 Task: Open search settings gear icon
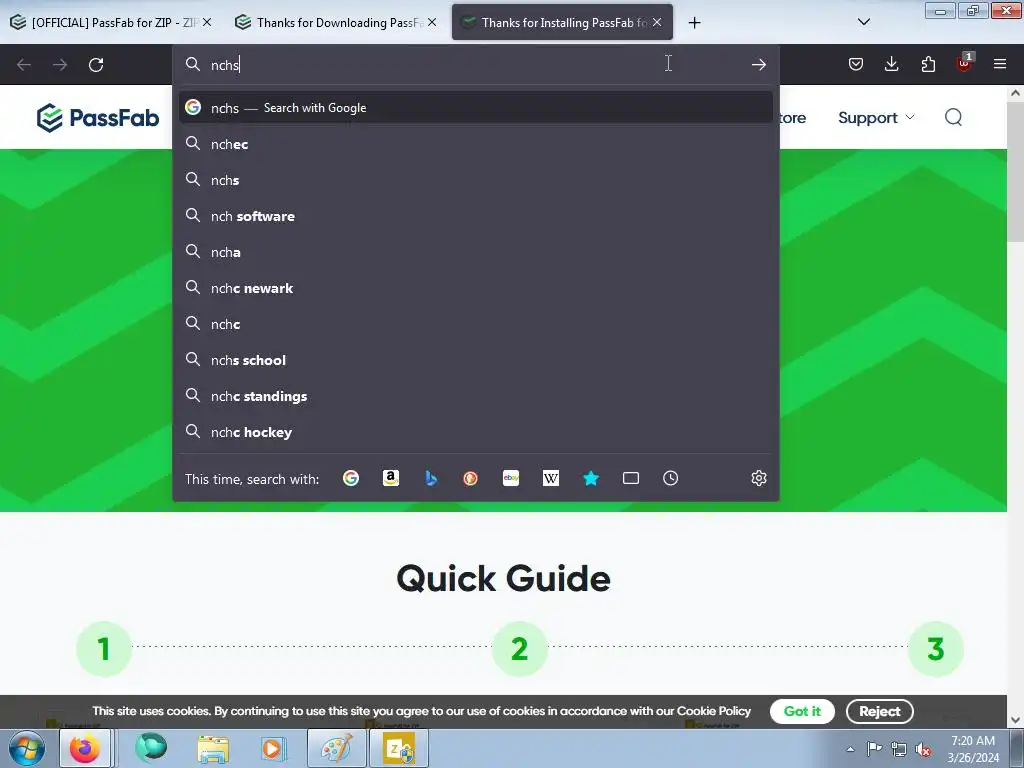pyautogui.click(x=758, y=479)
